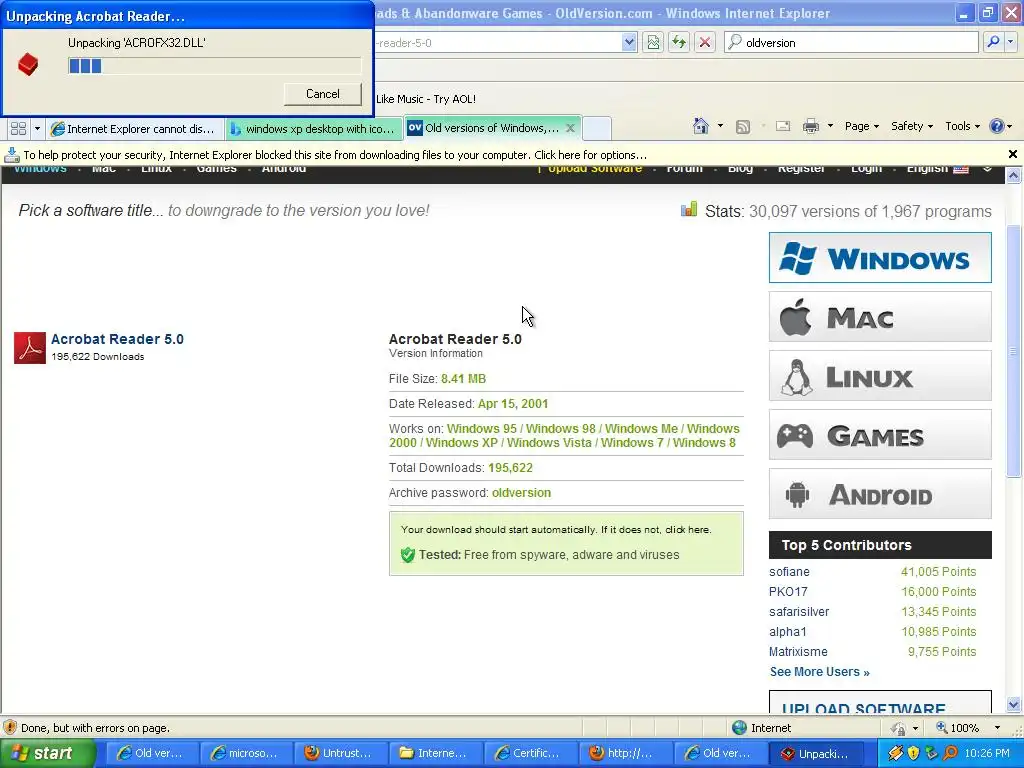Click the Read Mail icon
The height and width of the screenshot is (768, 1024).
click(x=782, y=126)
